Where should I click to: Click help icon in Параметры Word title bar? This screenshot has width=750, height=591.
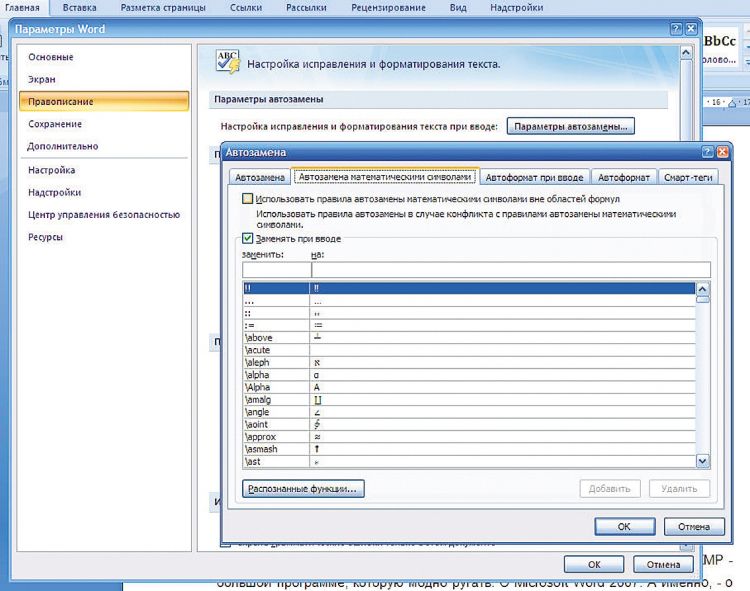click(x=674, y=30)
